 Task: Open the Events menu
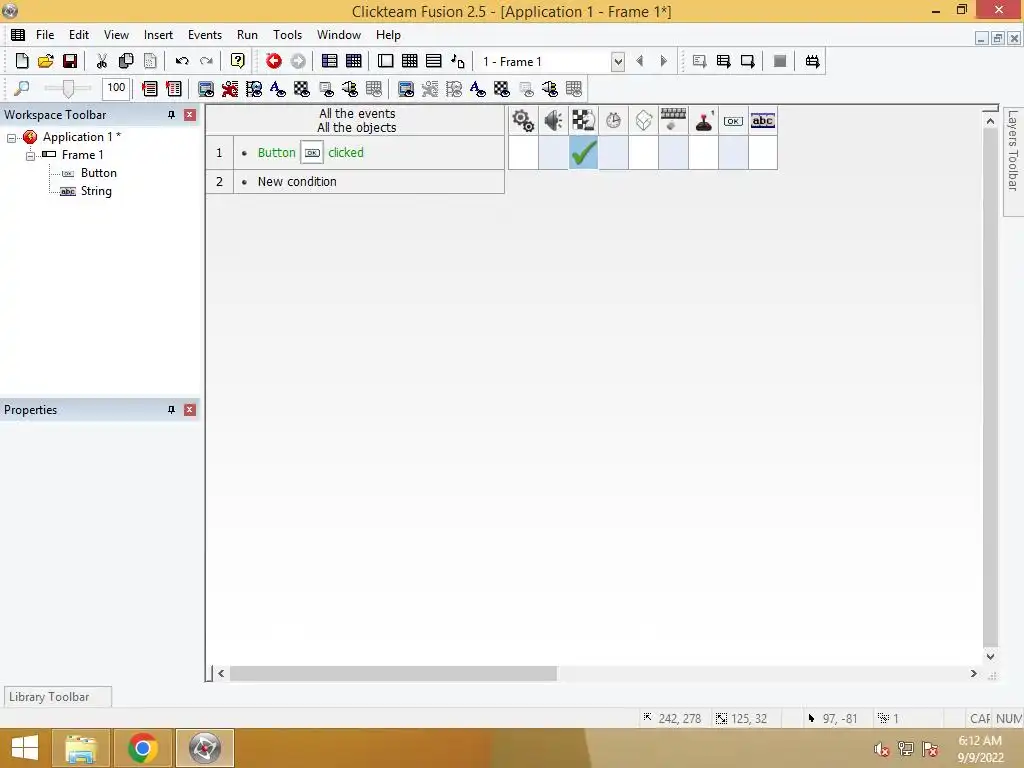click(204, 35)
